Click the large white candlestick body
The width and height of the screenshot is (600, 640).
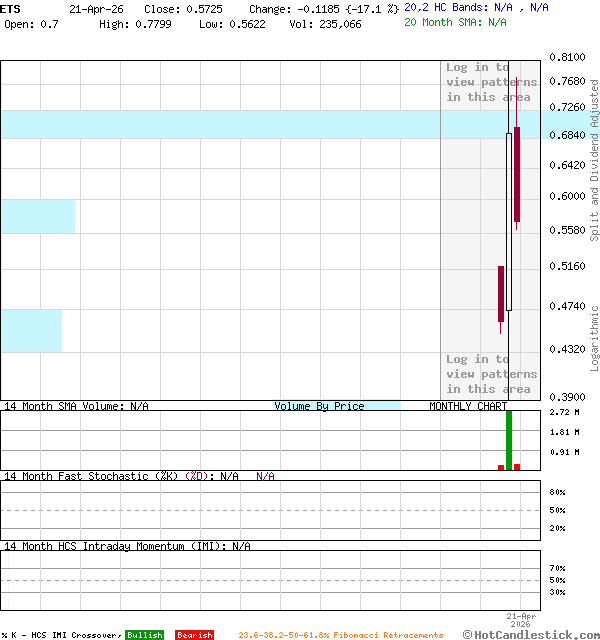pos(509,221)
